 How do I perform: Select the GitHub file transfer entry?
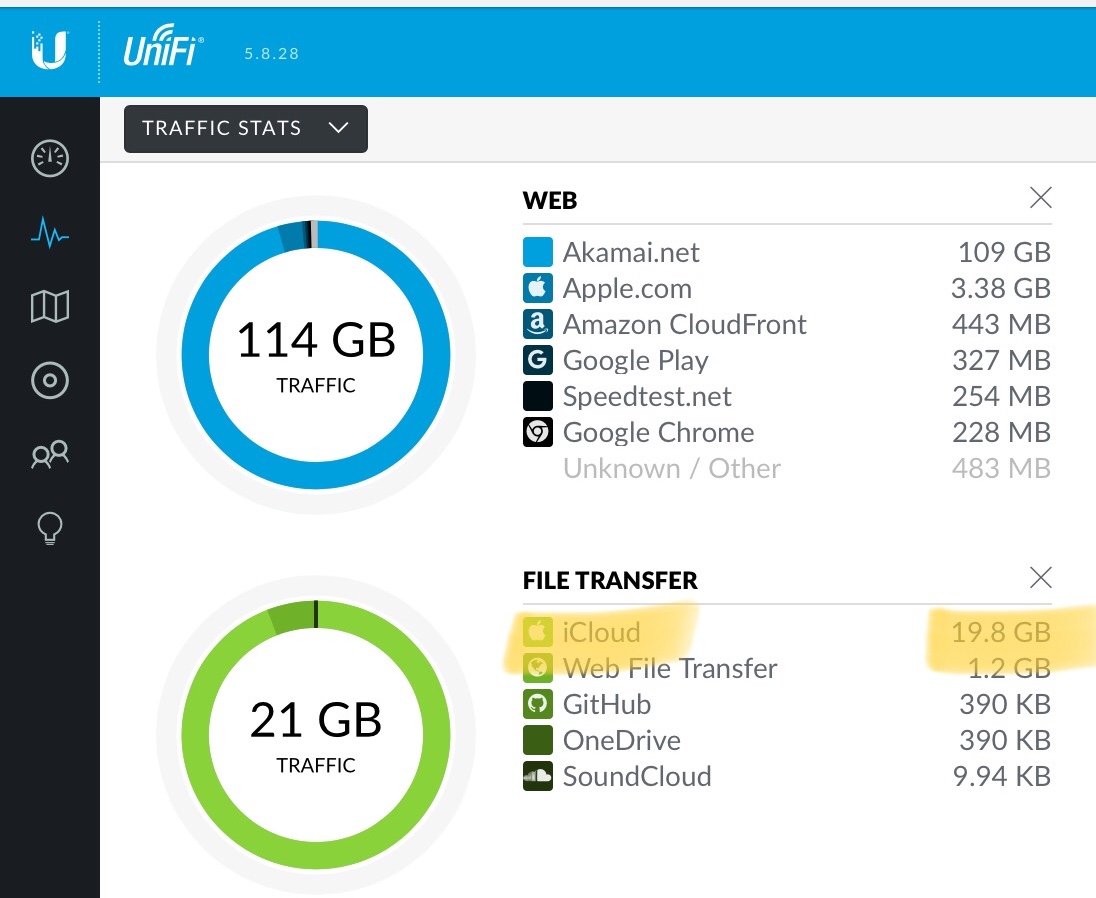[x=787, y=704]
